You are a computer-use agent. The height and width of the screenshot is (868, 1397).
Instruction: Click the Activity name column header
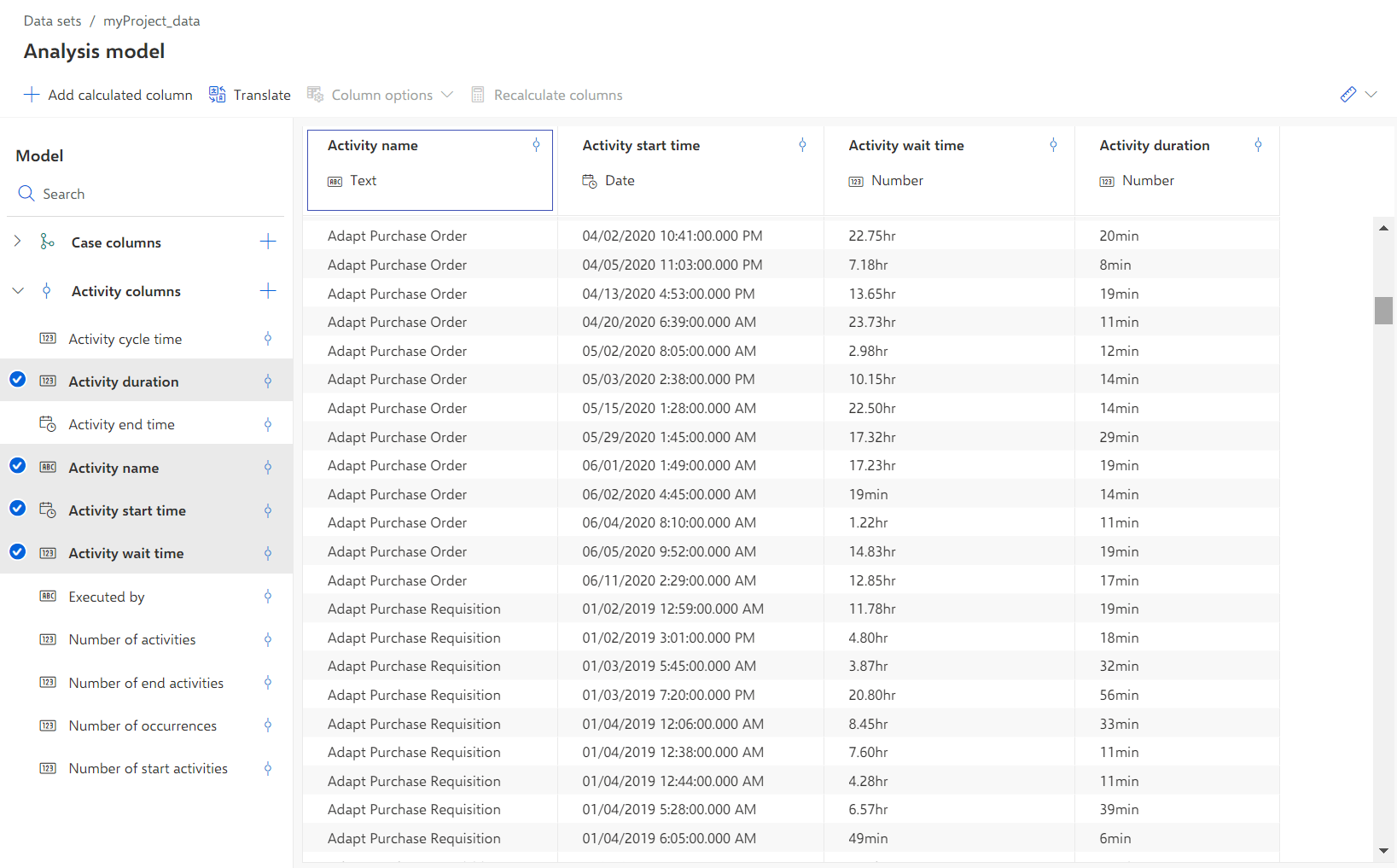[x=430, y=170]
